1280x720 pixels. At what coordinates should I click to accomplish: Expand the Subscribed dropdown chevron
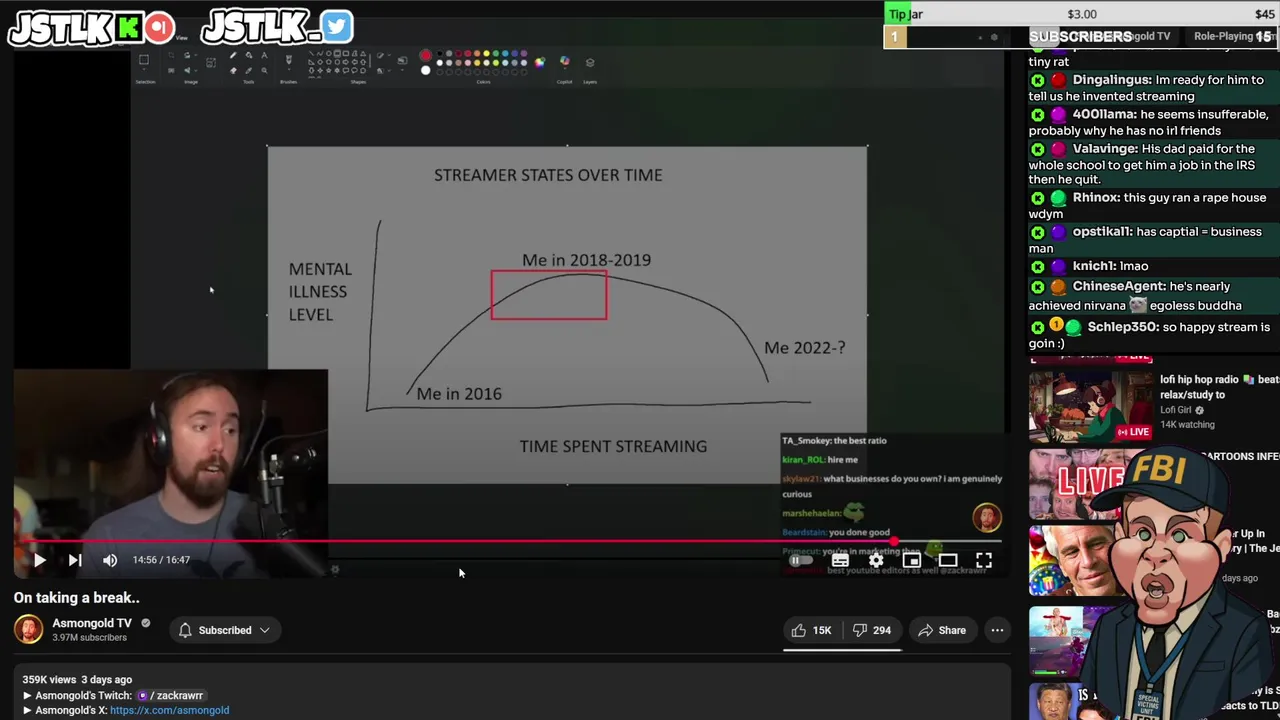coord(265,630)
